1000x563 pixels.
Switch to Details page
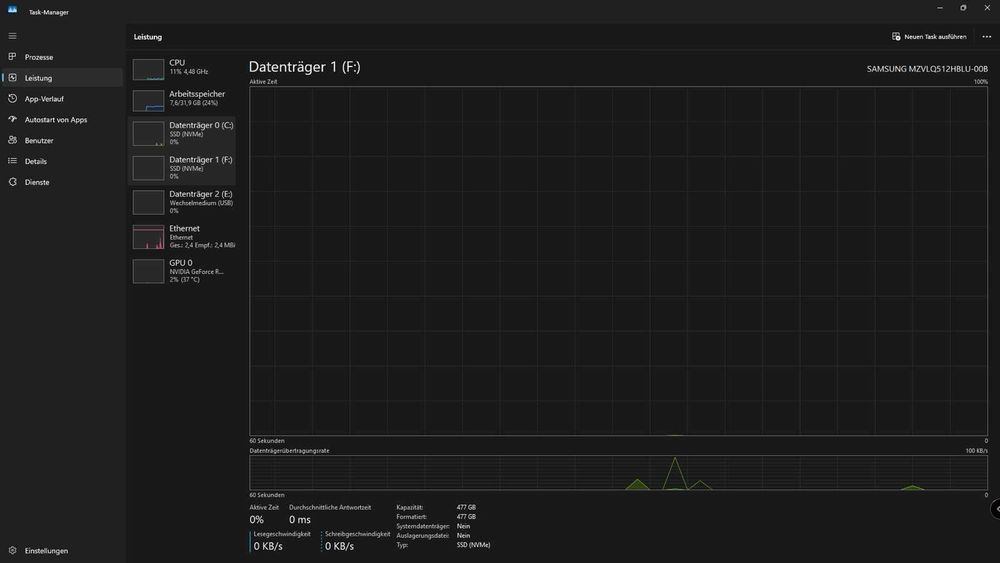[62, 161]
